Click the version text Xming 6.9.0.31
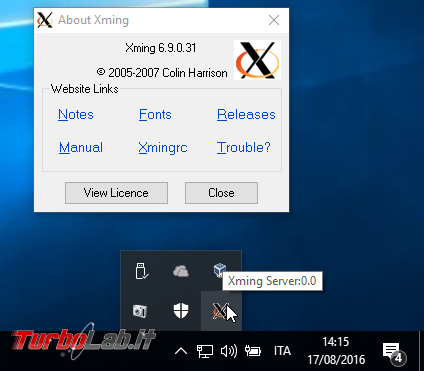Image resolution: width=424 pixels, height=371 pixels. (x=161, y=48)
